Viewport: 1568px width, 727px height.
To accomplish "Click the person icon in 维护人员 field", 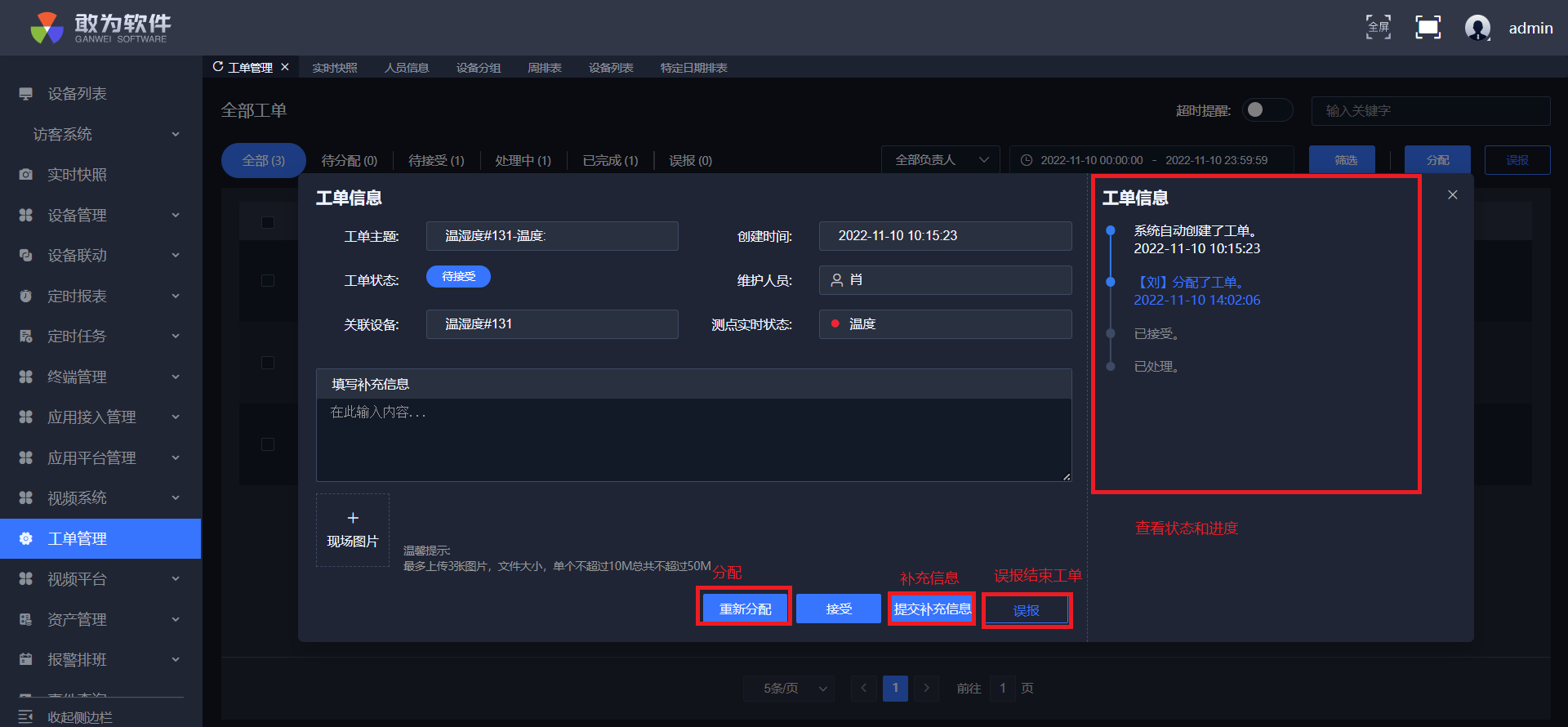I will [837, 280].
